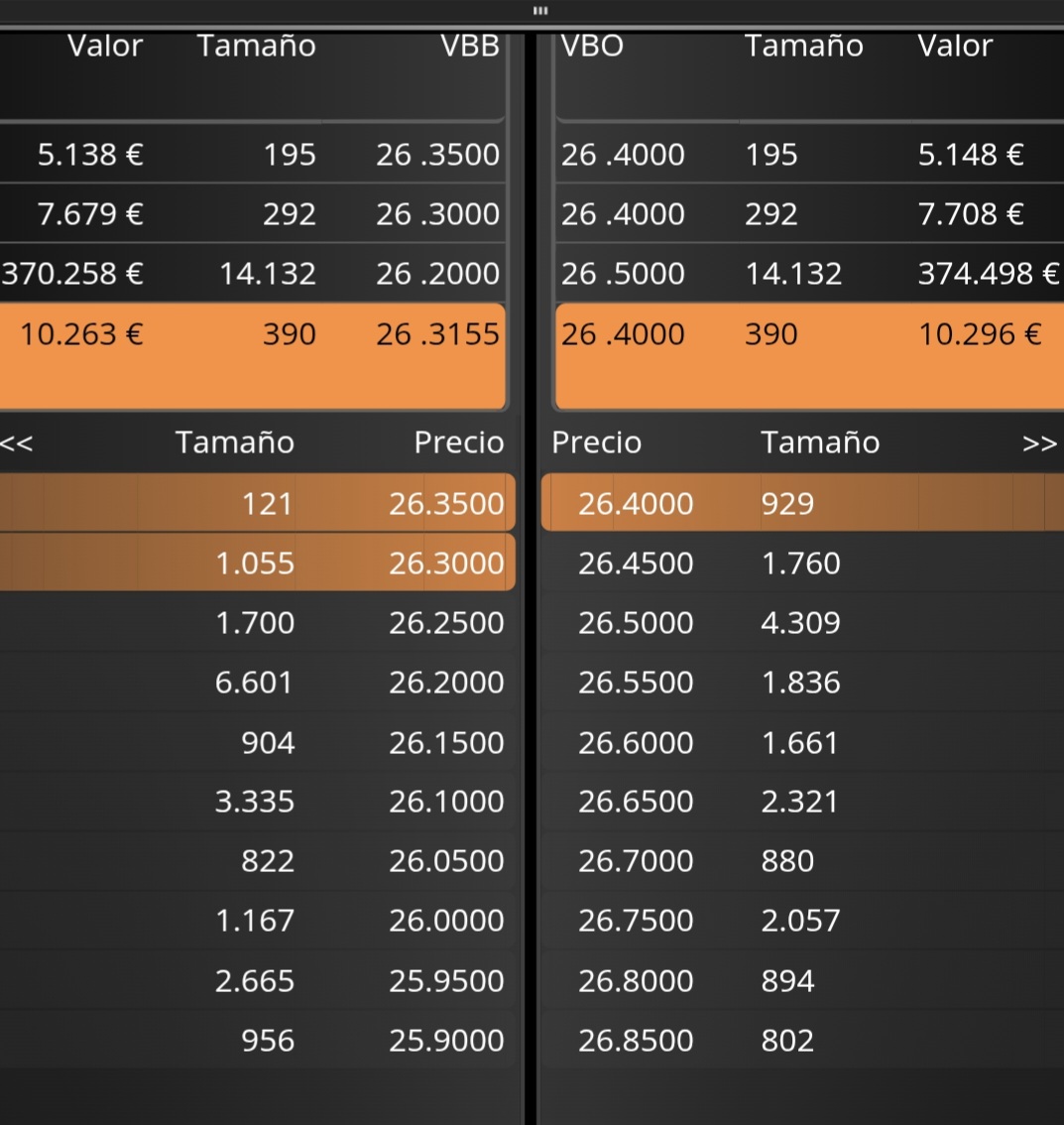The height and width of the screenshot is (1125, 1064).
Task: Select the ask price 26.8500
Action: tap(636, 1041)
